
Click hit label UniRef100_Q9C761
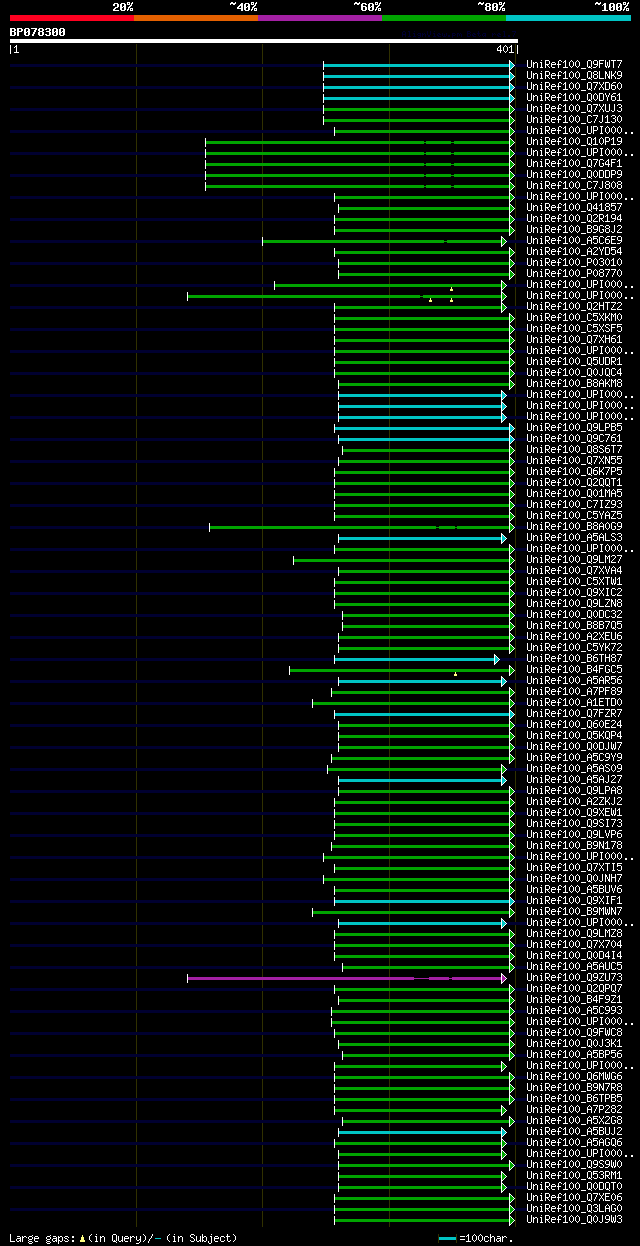(x=574, y=438)
